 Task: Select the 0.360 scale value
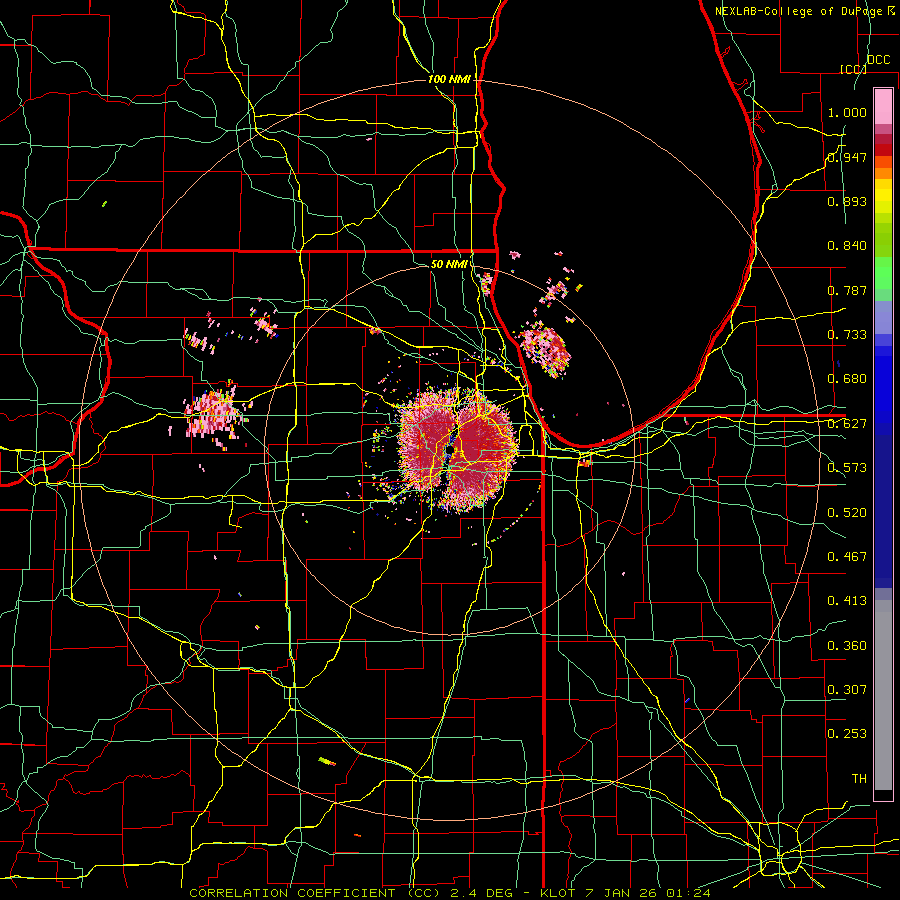(847, 646)
